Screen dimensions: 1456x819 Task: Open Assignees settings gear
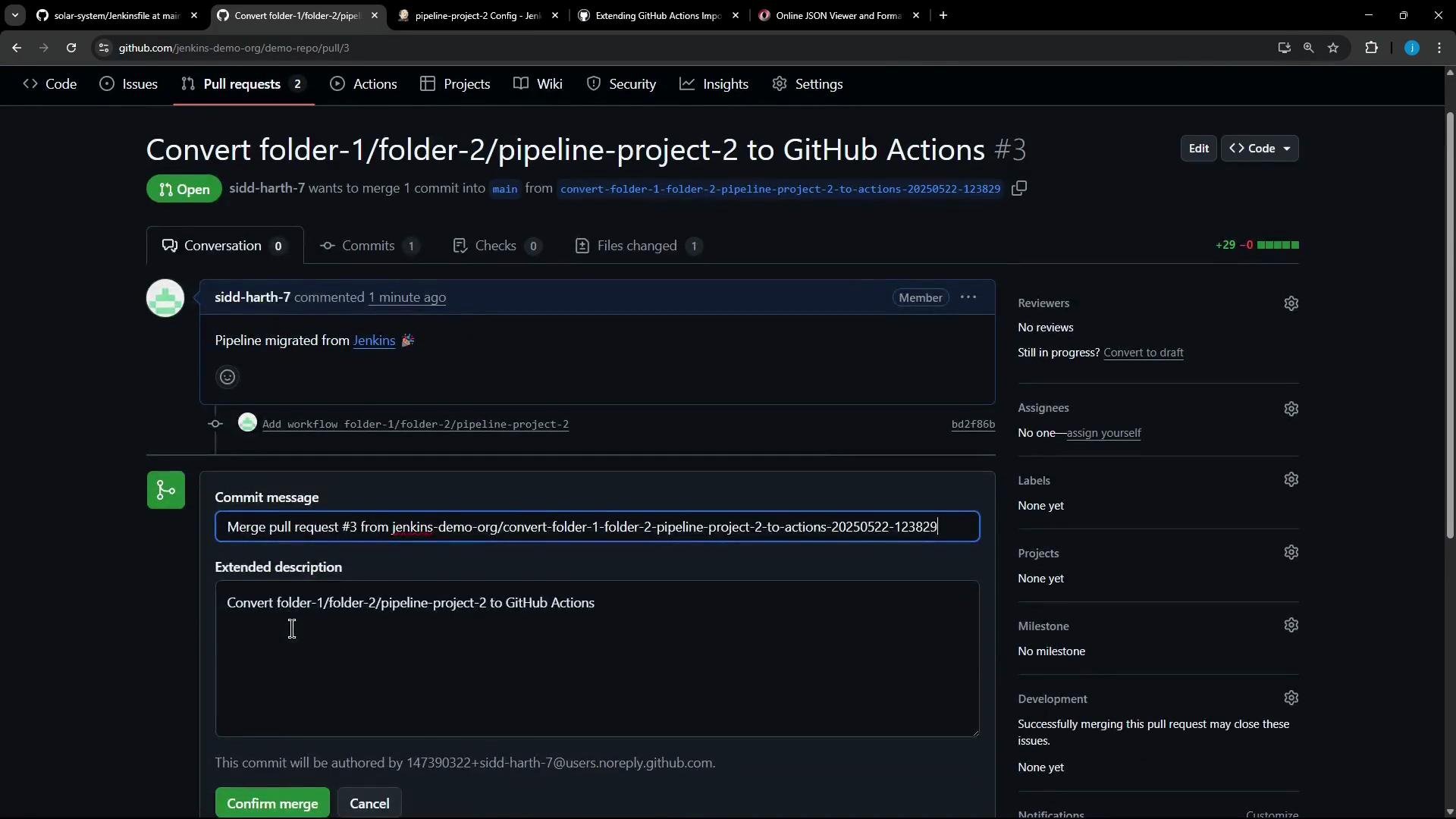click(x=1291, y=409)
